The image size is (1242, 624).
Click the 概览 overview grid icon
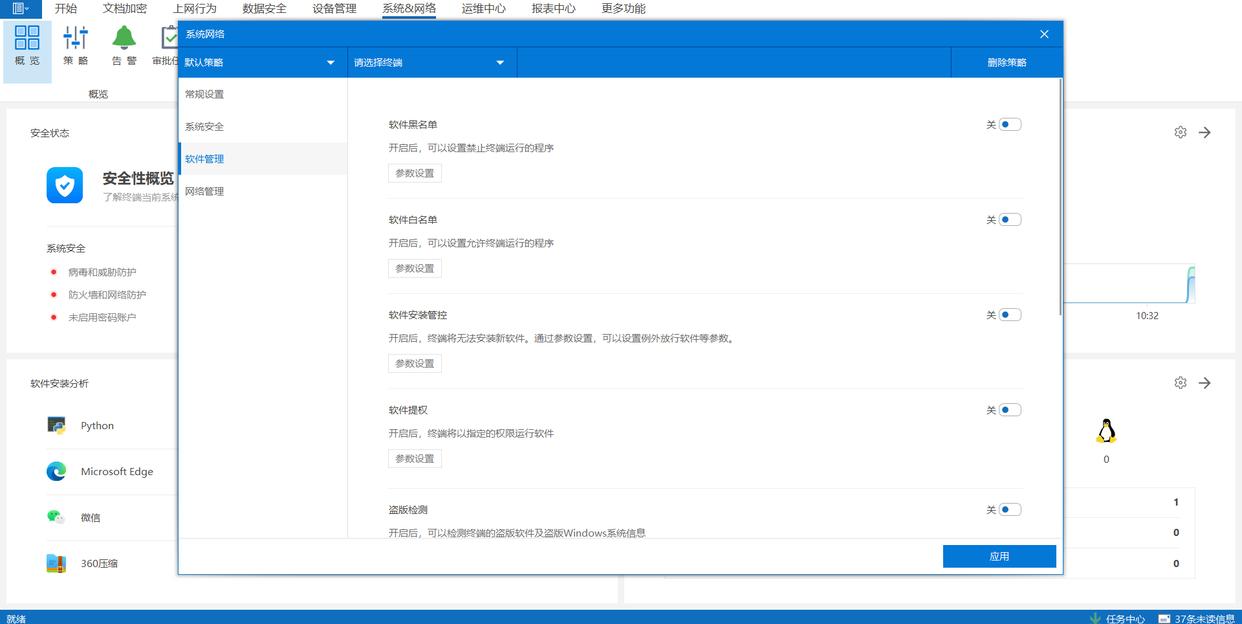[27, 38]
